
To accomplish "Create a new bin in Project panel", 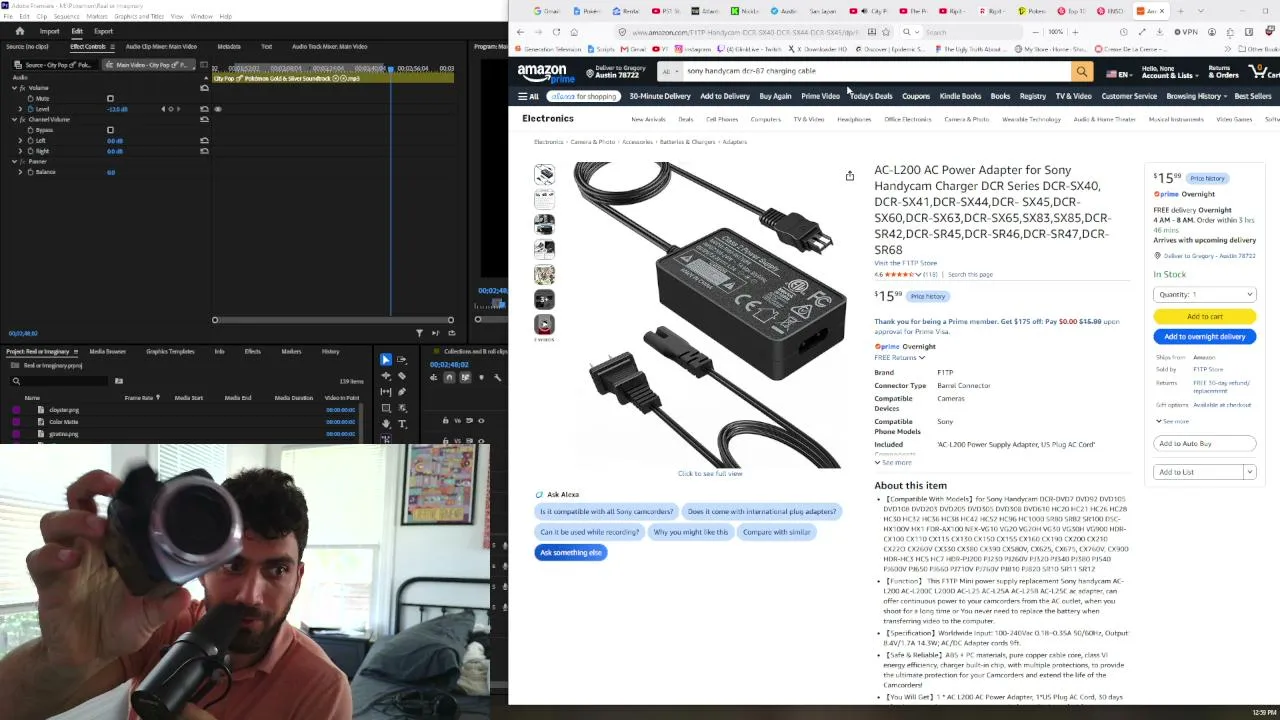I will coord(118,381).
